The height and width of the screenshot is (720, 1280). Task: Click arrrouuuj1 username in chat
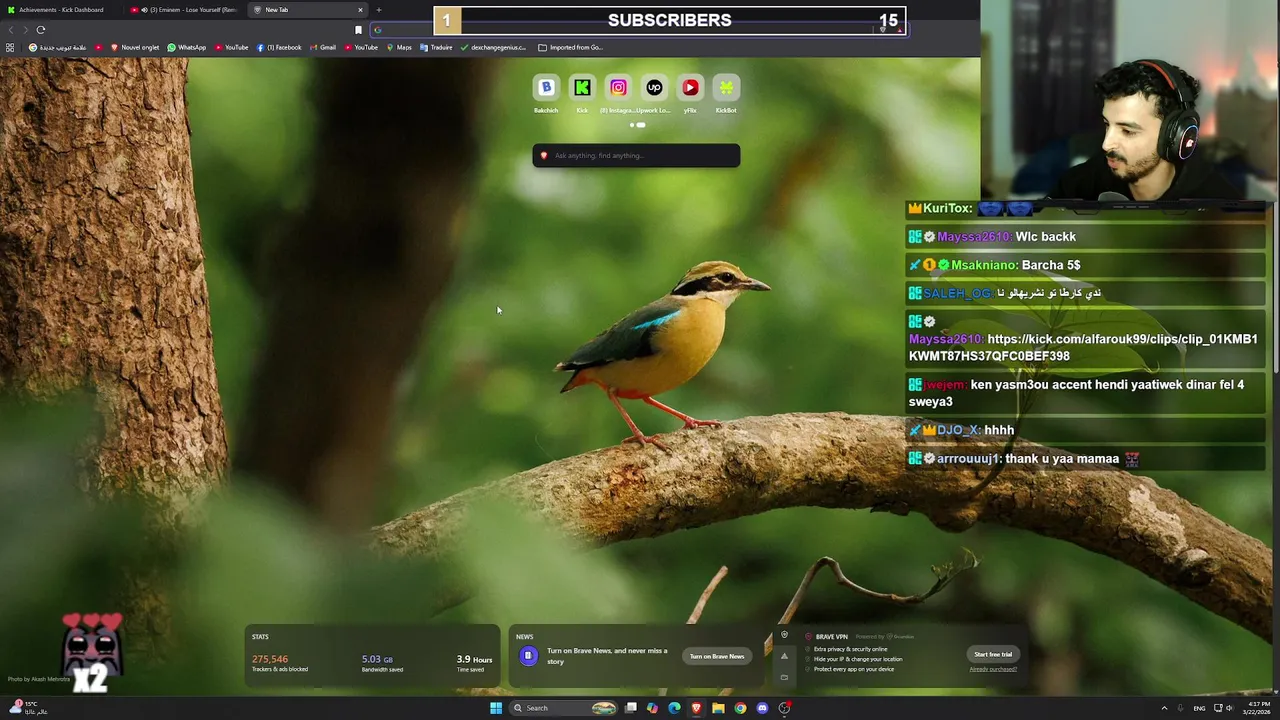click(x=969, y=459)
